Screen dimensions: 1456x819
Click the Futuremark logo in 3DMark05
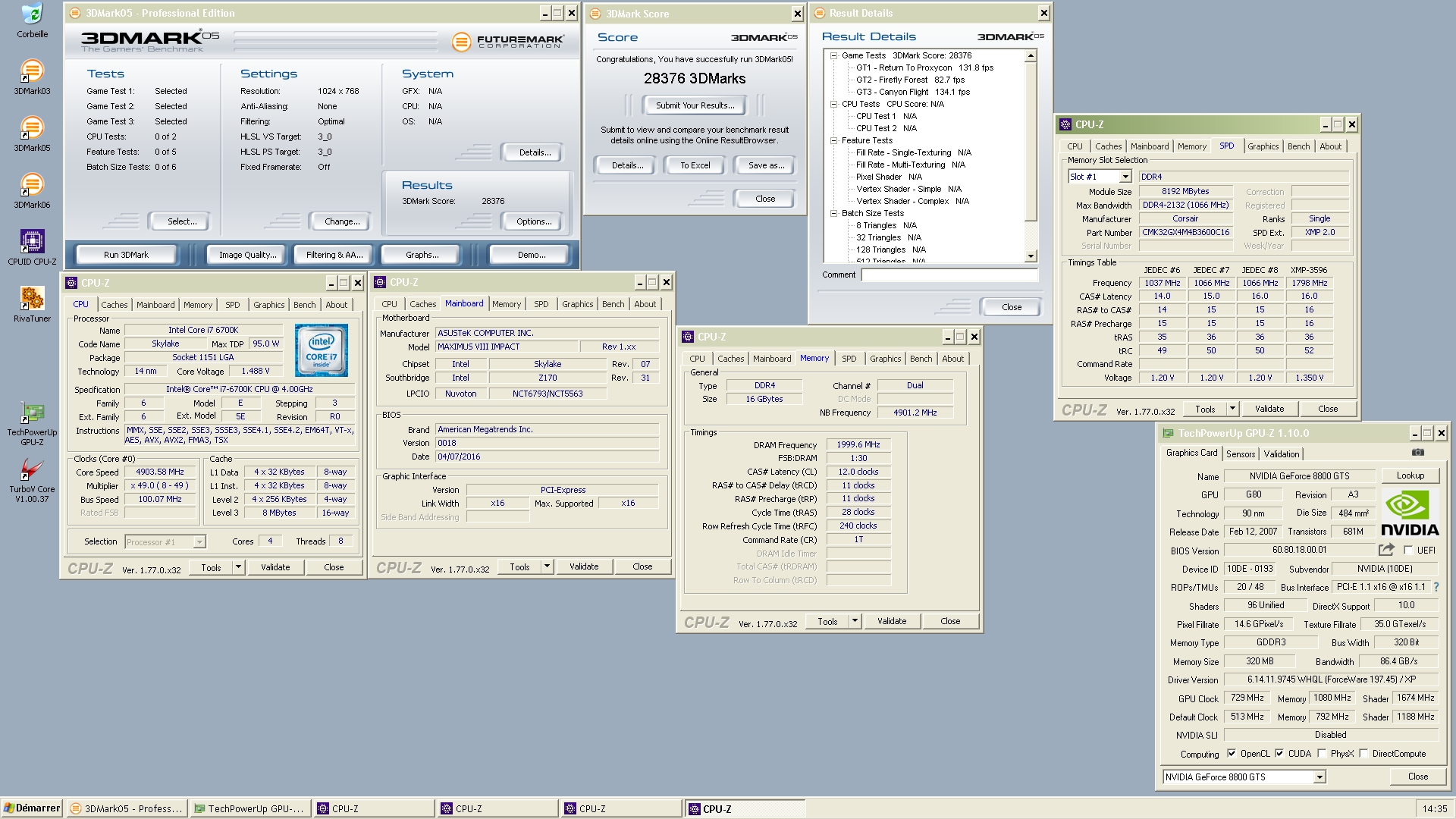click(508, 42)
